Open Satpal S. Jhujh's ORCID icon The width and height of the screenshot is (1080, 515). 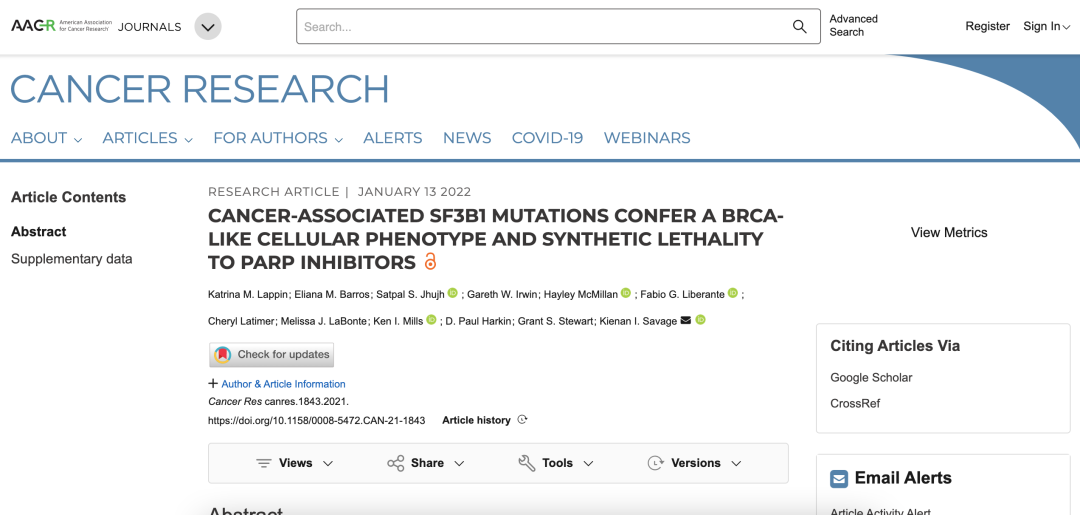pyautogui.click(x=453, y=293)
